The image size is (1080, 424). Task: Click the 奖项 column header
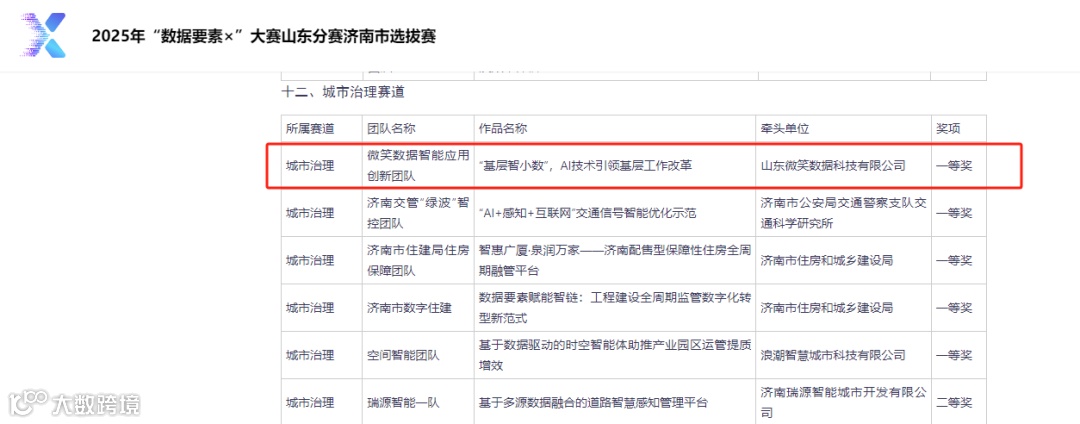(948, 129)
